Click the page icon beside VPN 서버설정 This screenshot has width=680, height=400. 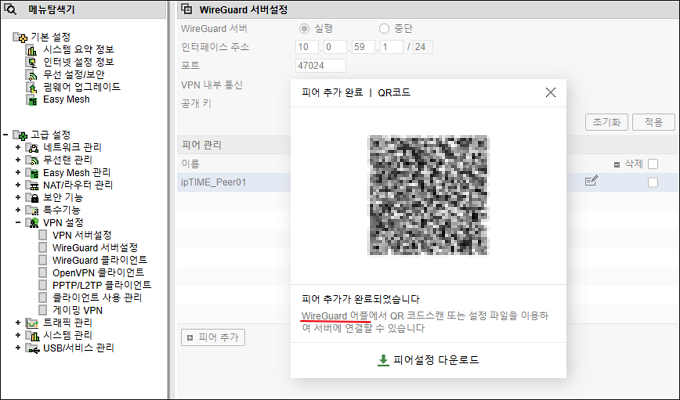click(x=43, y=235)
